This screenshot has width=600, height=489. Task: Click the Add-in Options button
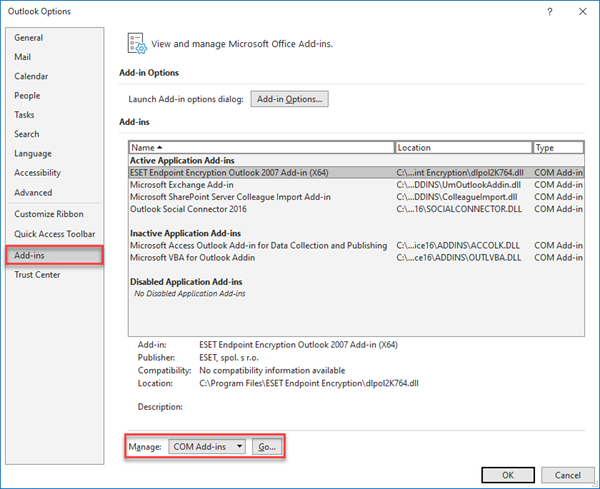(289, 99)
